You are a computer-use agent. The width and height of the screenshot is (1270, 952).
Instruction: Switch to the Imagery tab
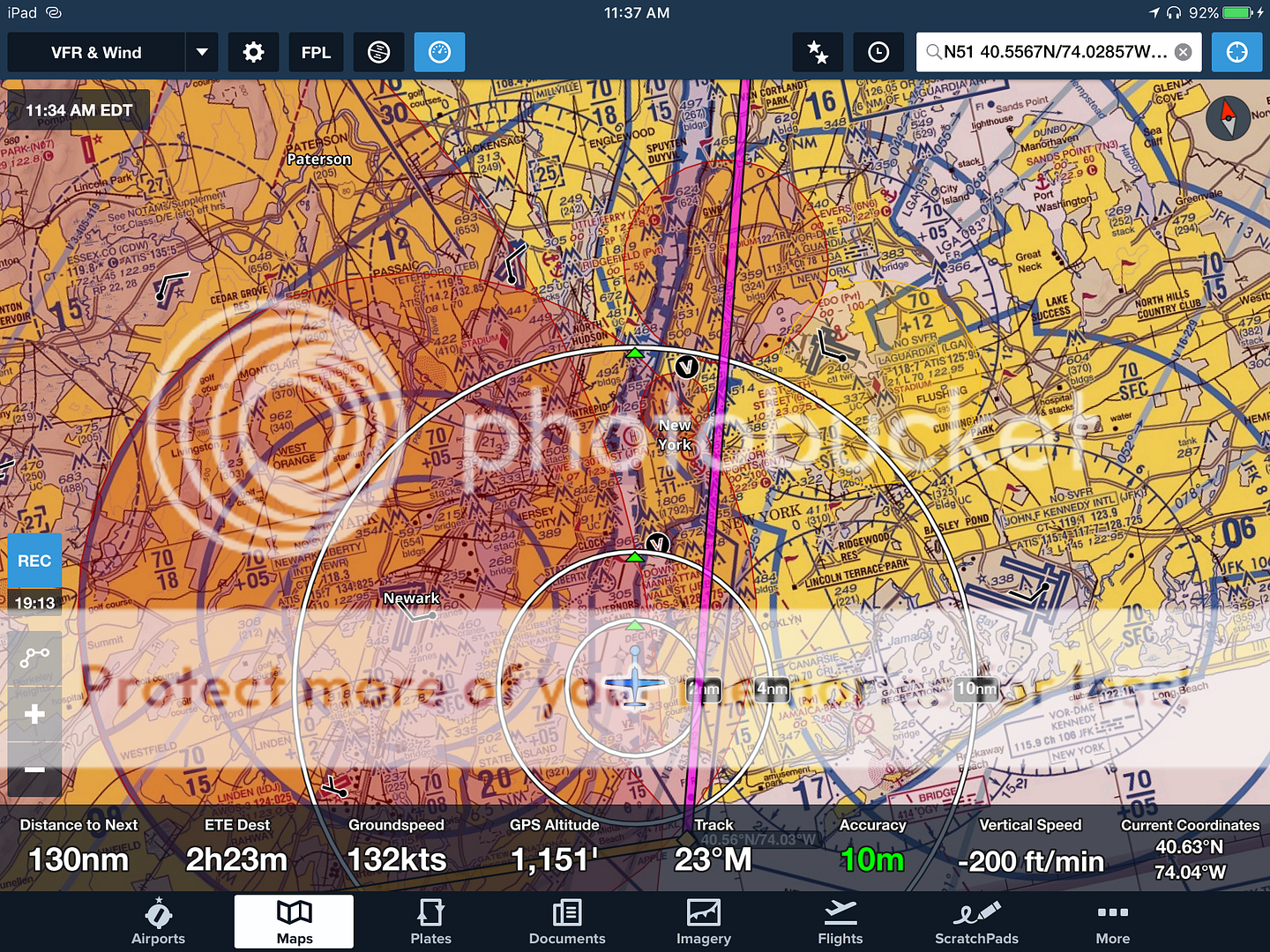pyautogui.click(x=704, y=922)
